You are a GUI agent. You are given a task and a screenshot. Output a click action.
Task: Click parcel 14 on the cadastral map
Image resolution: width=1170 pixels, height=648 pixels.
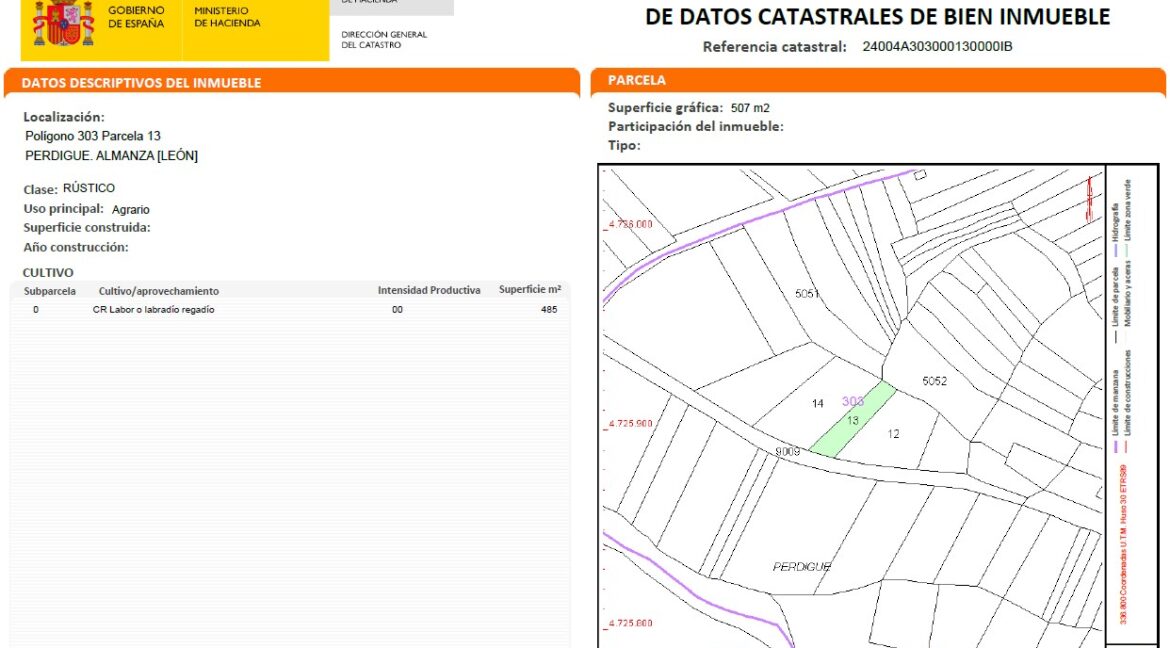(818, 404)
